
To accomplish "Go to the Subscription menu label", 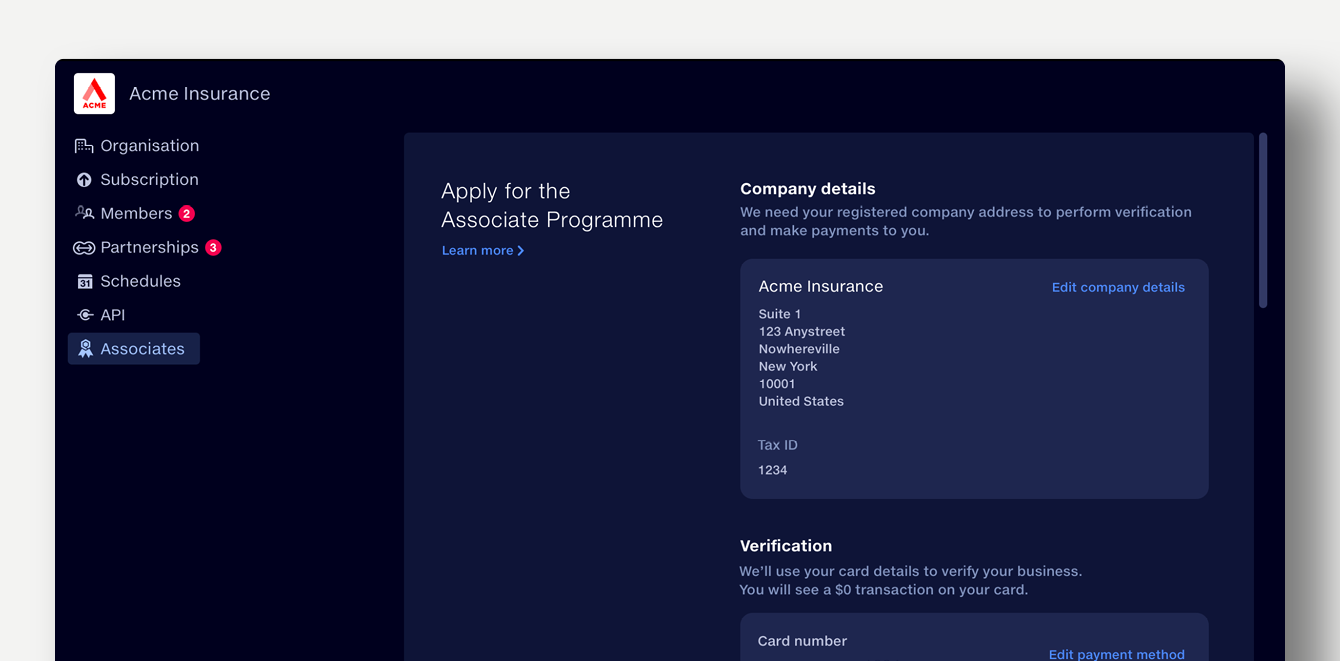I will click(x=150, y=180).
